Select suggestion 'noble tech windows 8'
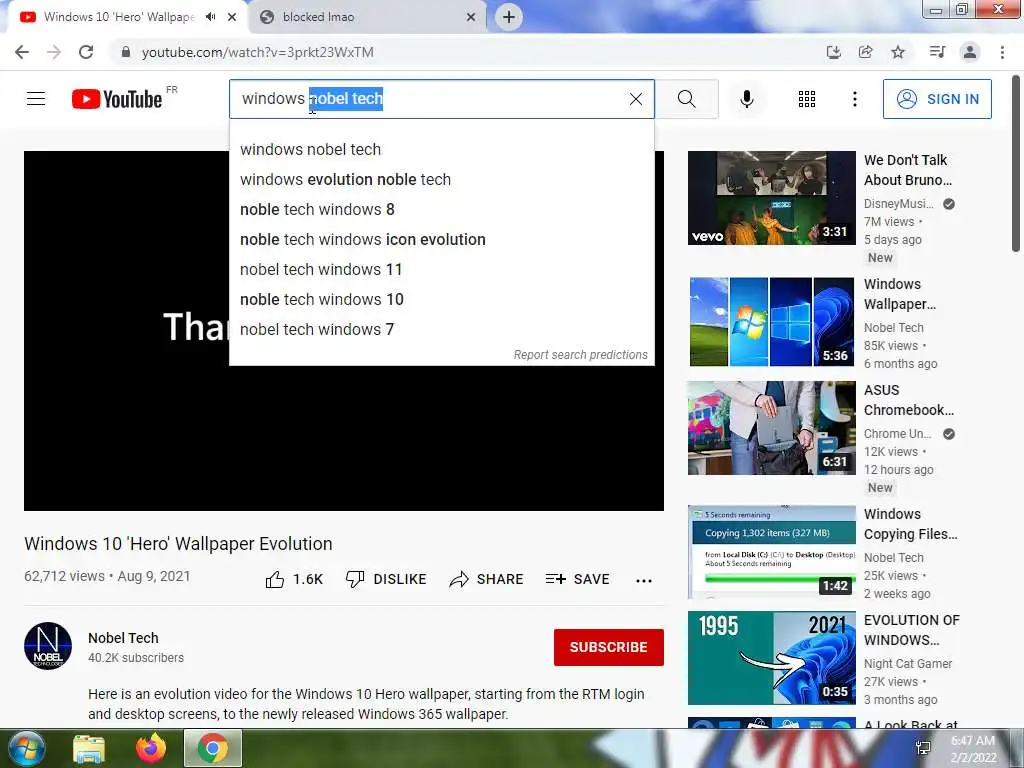1024x768 pixels. pos(442,210)
